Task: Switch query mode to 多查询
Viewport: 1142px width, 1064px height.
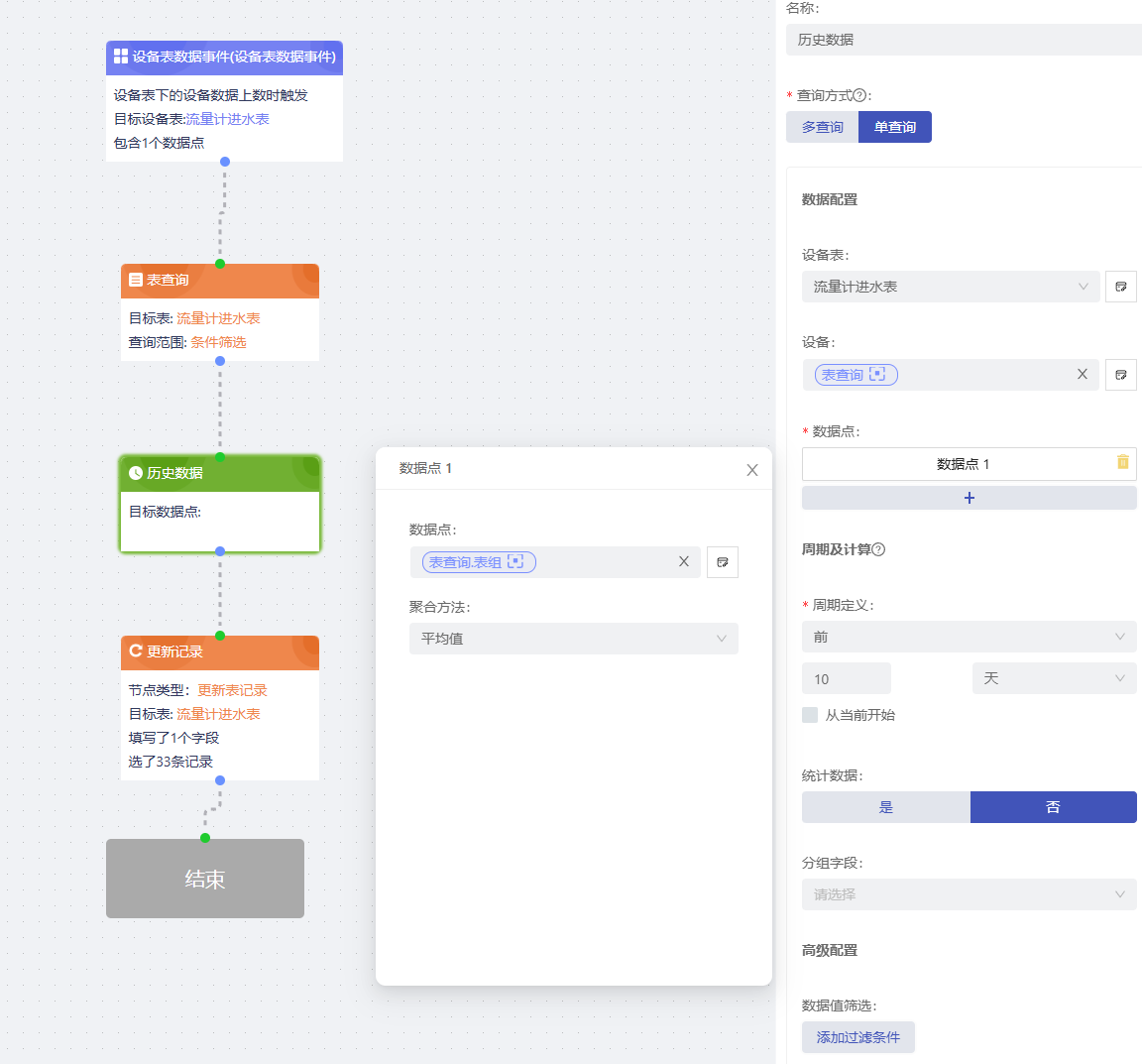Action: coord(822,127)
